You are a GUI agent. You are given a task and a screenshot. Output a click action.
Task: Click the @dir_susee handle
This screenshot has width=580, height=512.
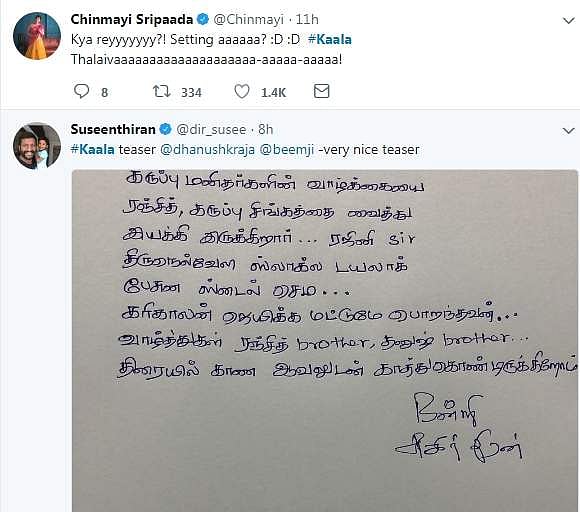(x=211, y=129)
